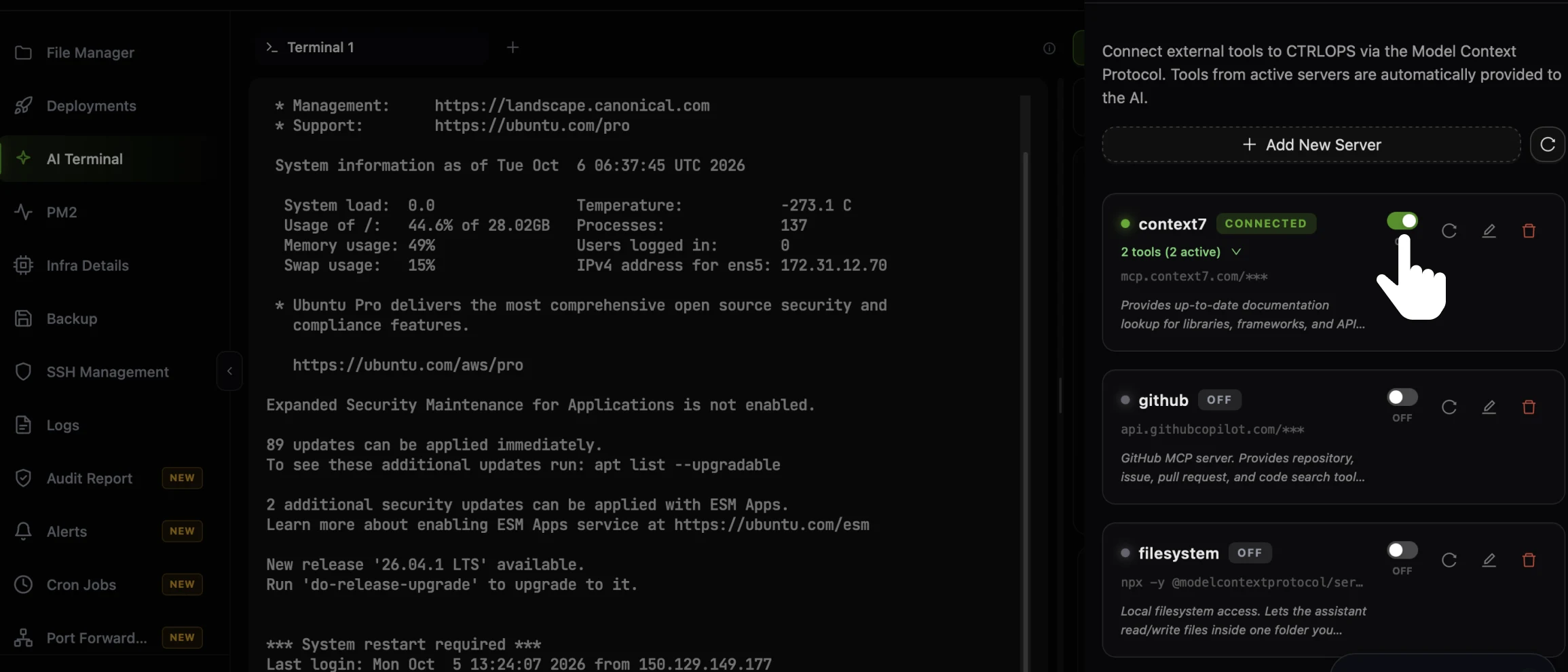Click the Backup save disk icon
This screenshot has width=1568, height=672.
(x=23, y=318)
